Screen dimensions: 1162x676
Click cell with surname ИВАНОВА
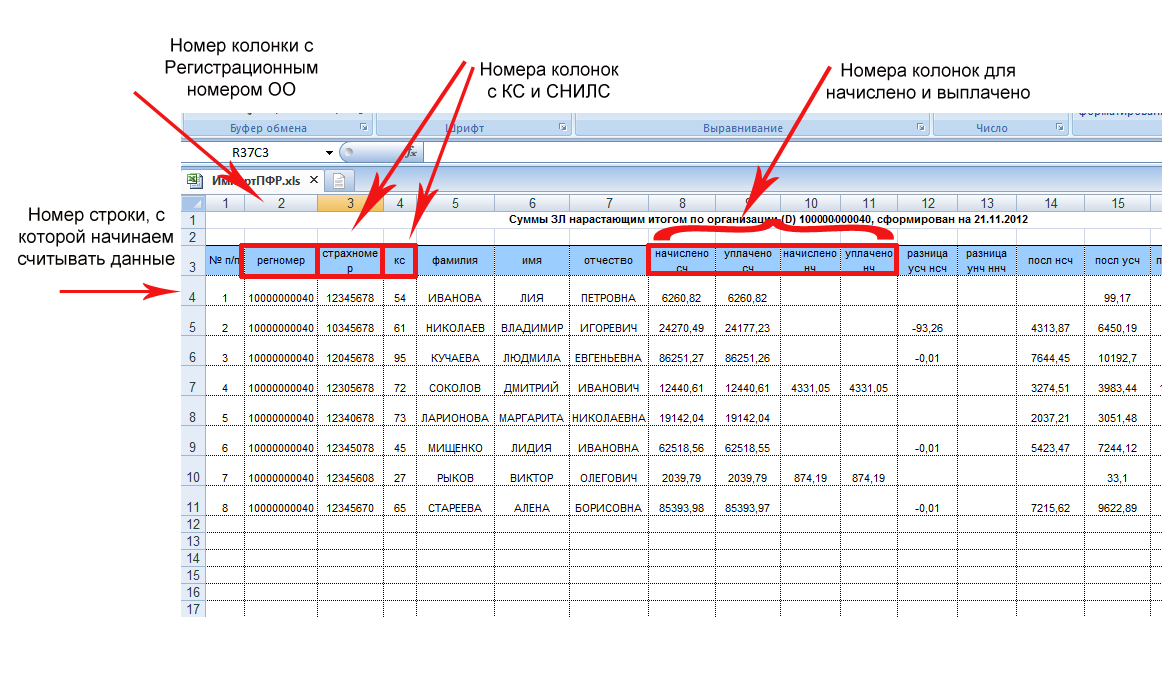coord(455,291)
